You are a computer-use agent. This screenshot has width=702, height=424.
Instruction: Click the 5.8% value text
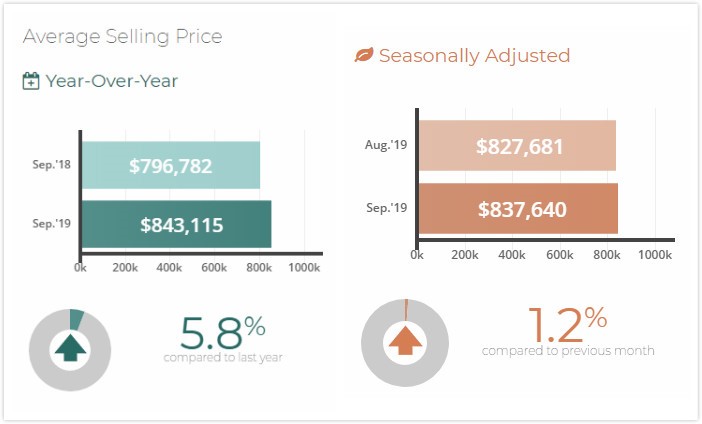[x=222, y=331]
